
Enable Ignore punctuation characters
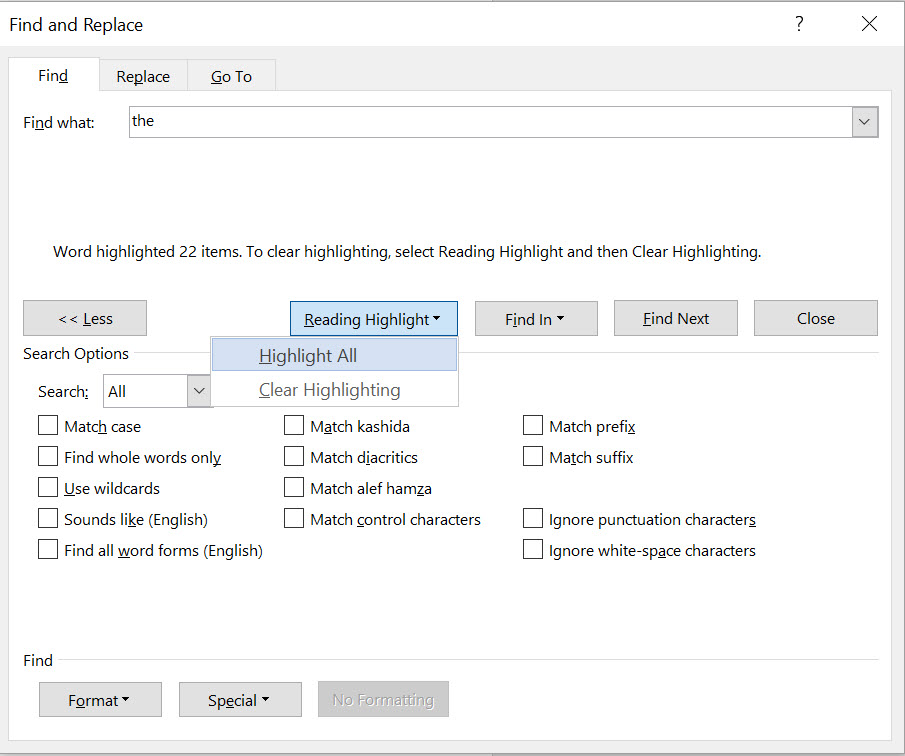point(533,519)
